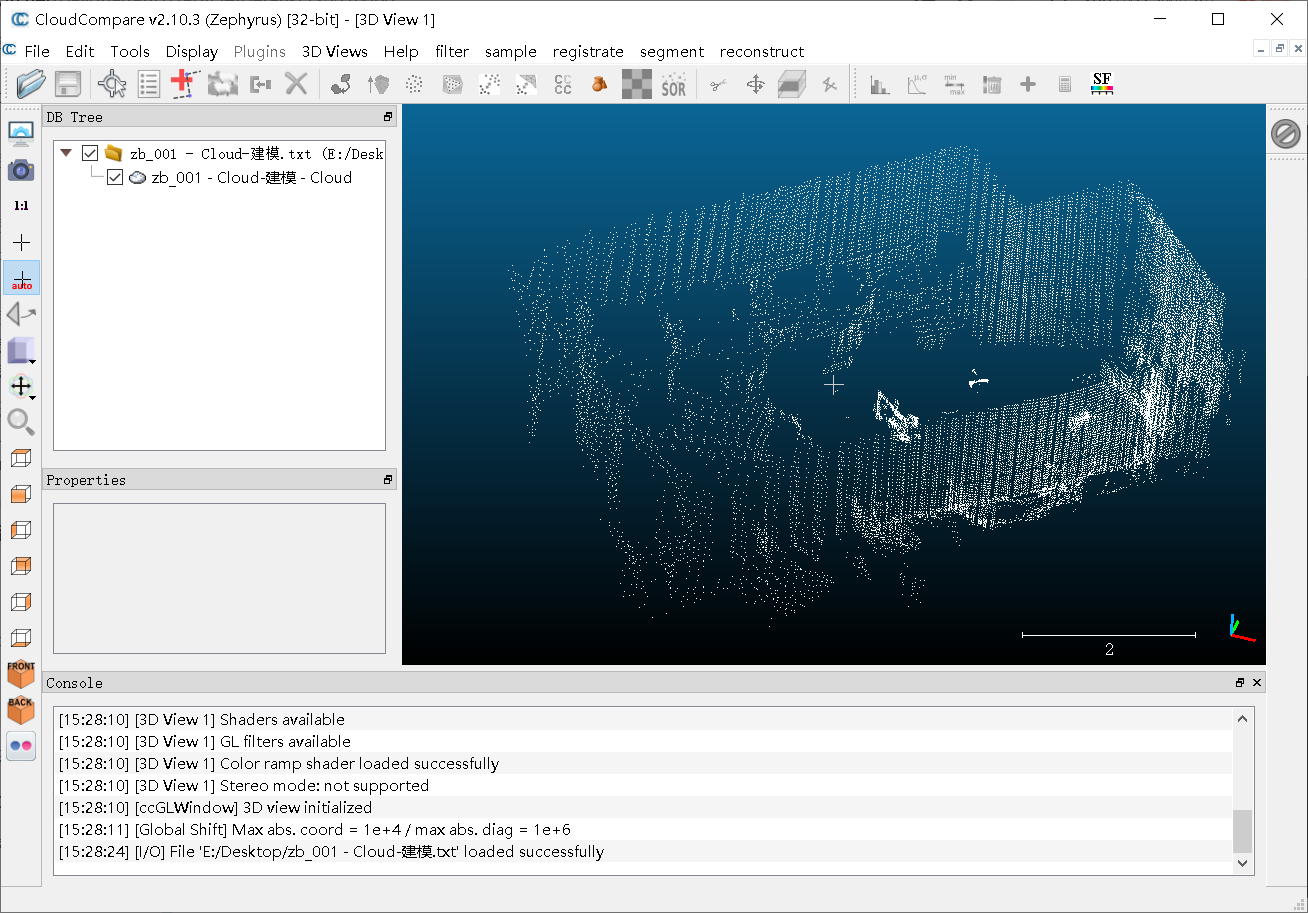
Task: Click the console scrollbar thumb
Action: (1242, 830)
